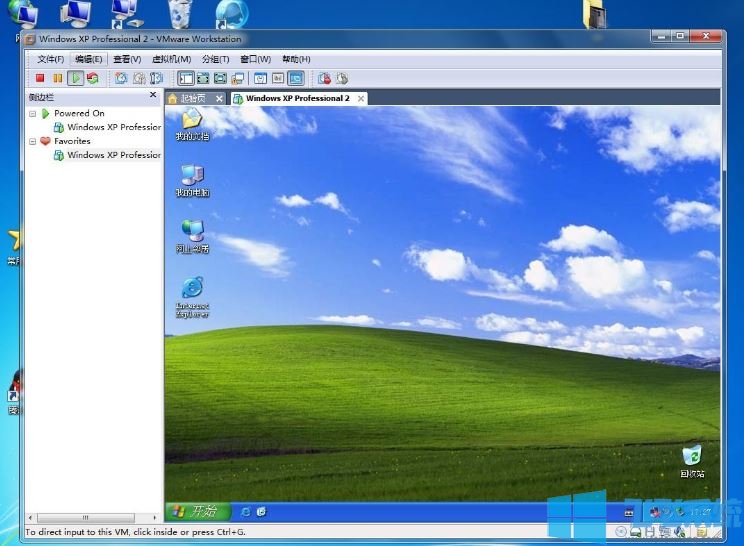Viewport: 744px width, 546px height.
Task: Close the Windows XP Professional 2 tab
Action: click(x=361, y=98)
